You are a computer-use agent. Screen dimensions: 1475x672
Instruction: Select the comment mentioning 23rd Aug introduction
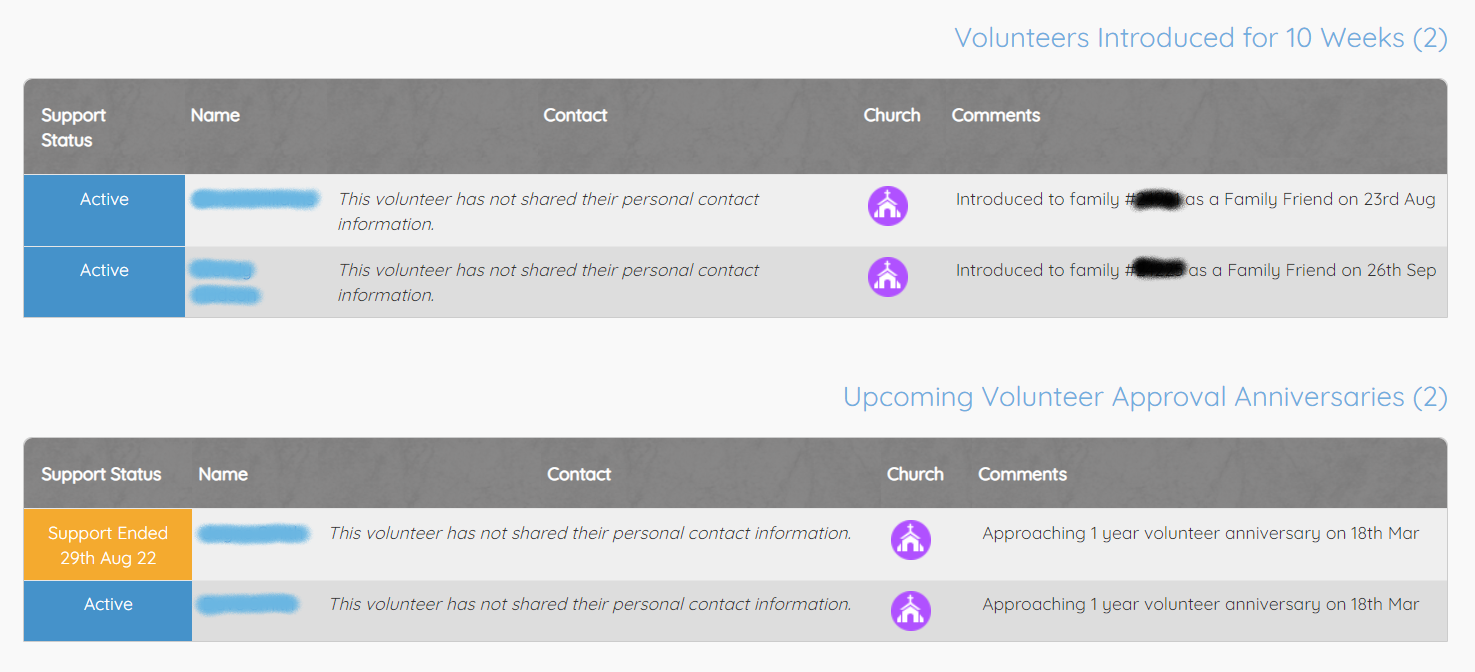1195,200
